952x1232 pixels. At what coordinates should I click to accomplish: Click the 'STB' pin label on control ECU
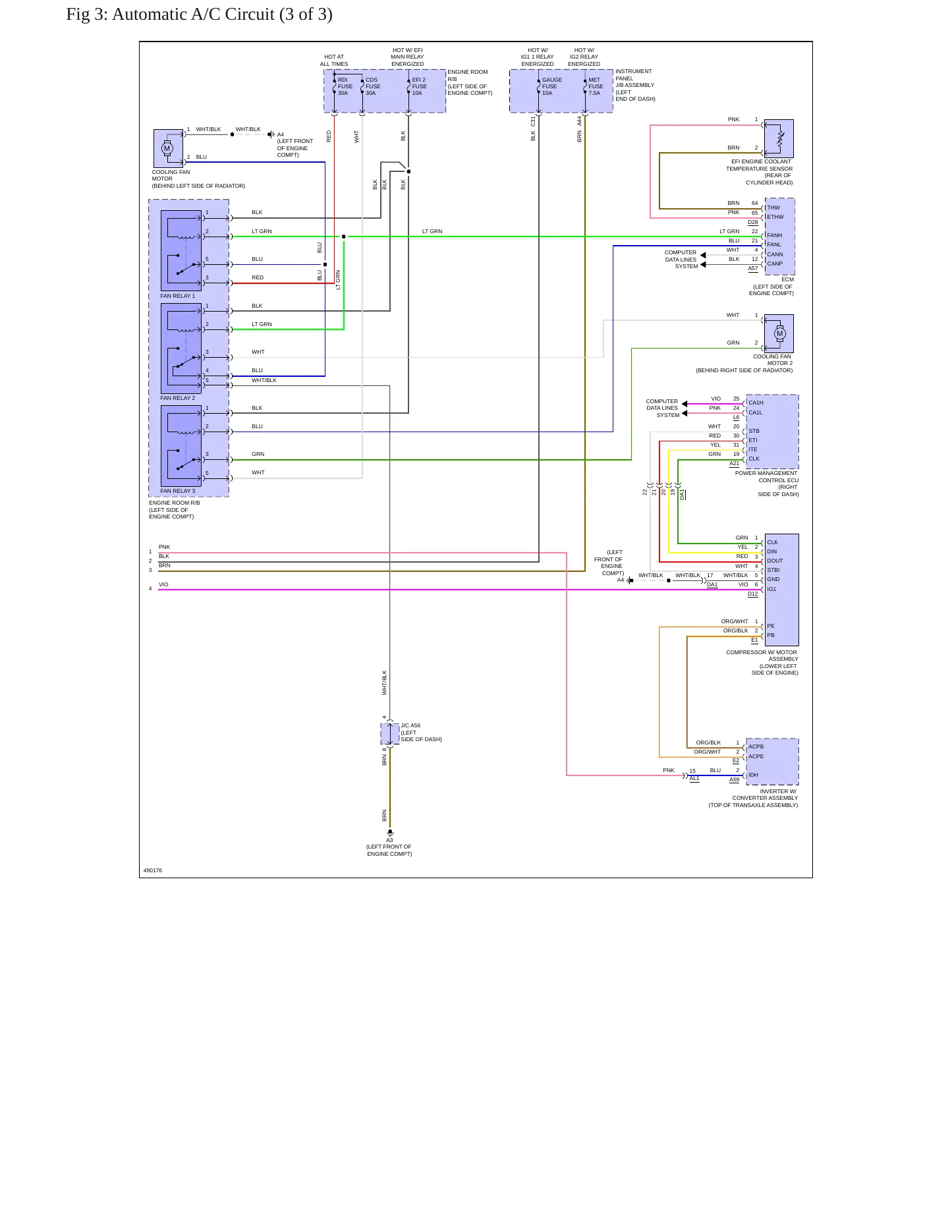(754, 431)
